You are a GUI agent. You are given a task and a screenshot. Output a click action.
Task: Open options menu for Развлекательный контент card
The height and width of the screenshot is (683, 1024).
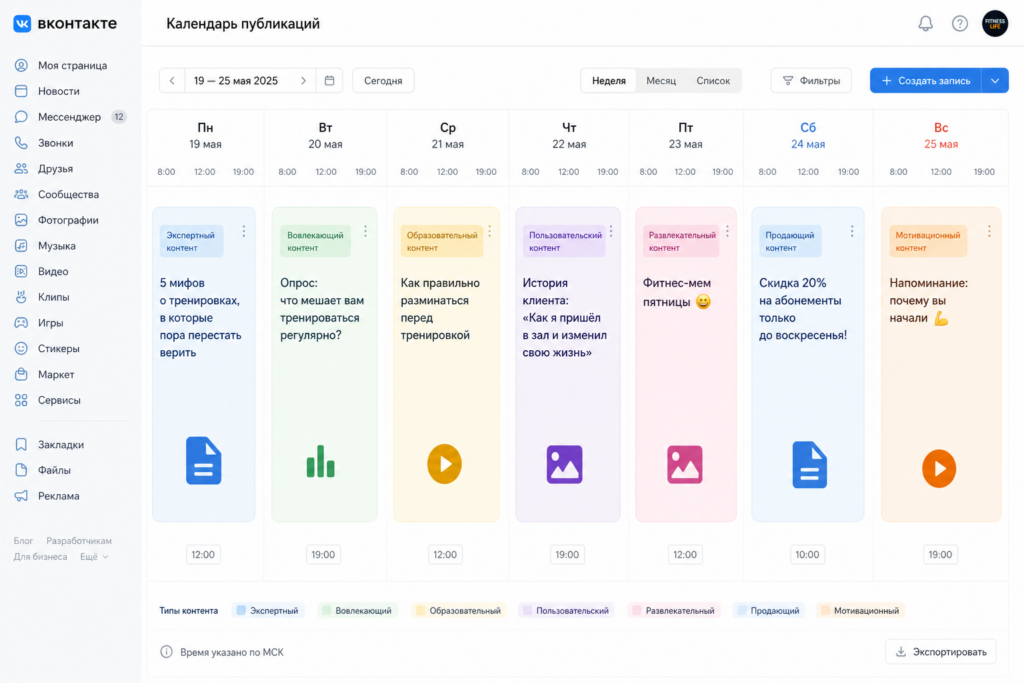click(x=728, y=231)
